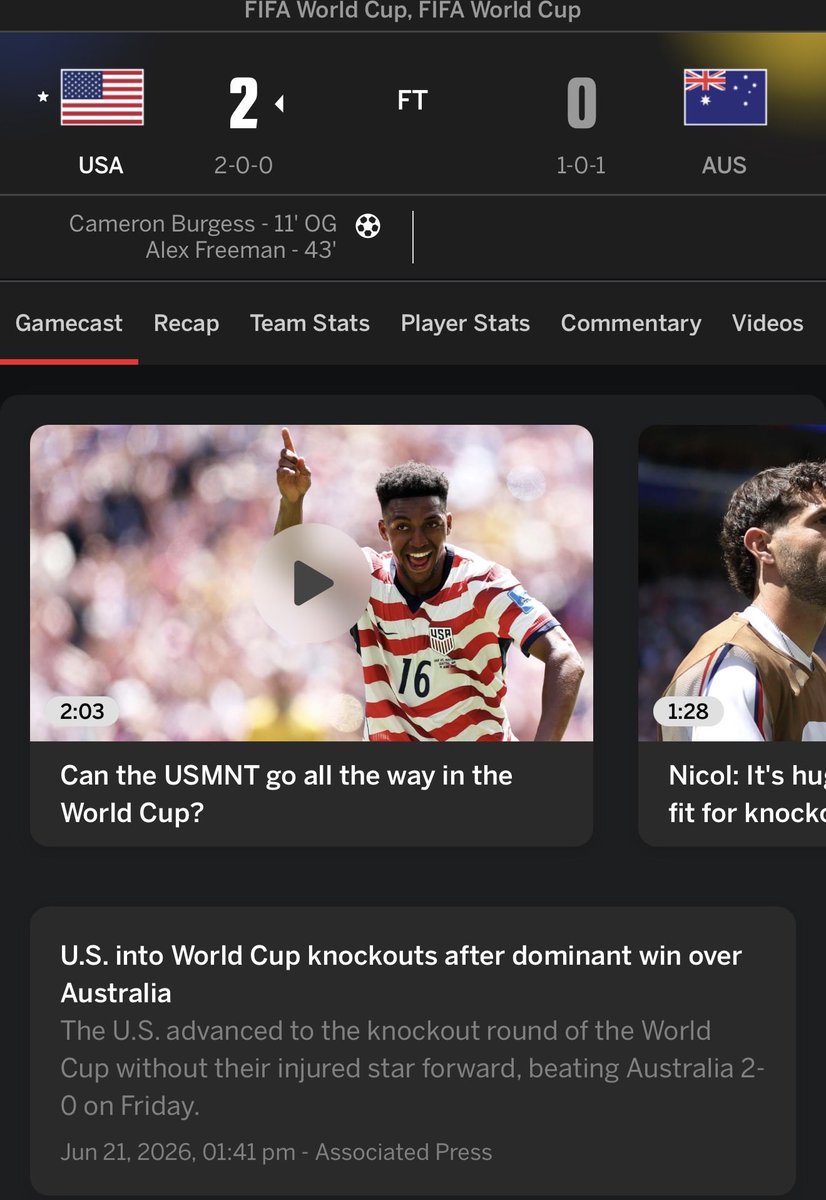Screen dimensions: 826x1200
Task: Tap USA score of 2
Action: pyautogui.click(x=243, y=104)
